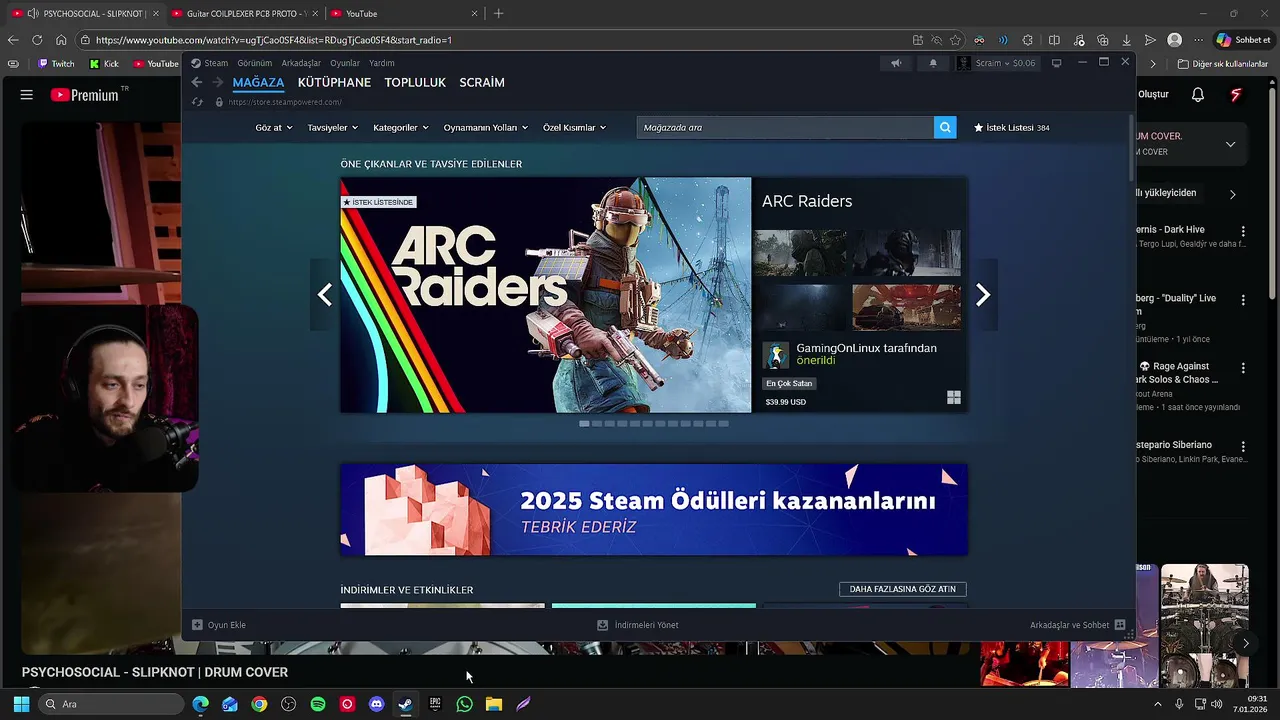1280x720 pixels.
Task: Go back with Steam back arrow
Action: click(197, 82)
